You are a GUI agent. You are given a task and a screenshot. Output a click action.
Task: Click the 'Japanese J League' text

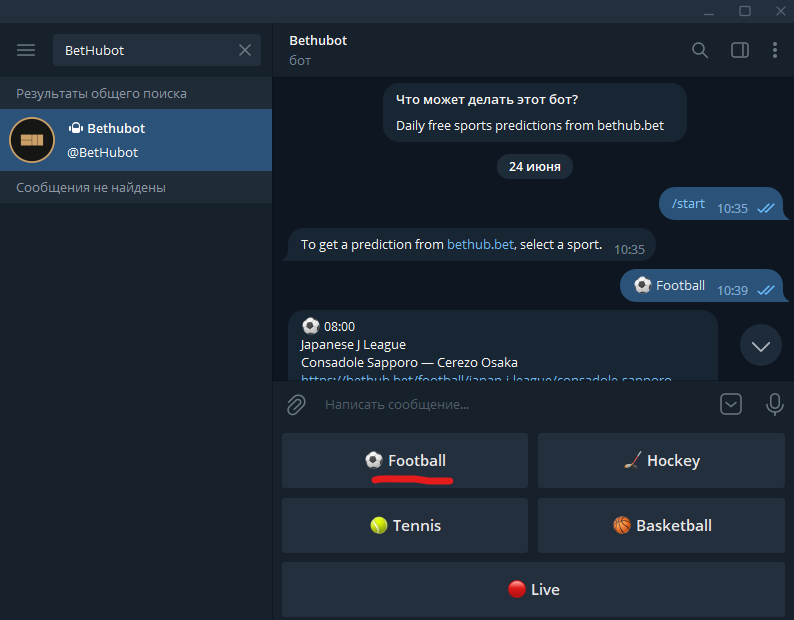click(x=353, y=345)
